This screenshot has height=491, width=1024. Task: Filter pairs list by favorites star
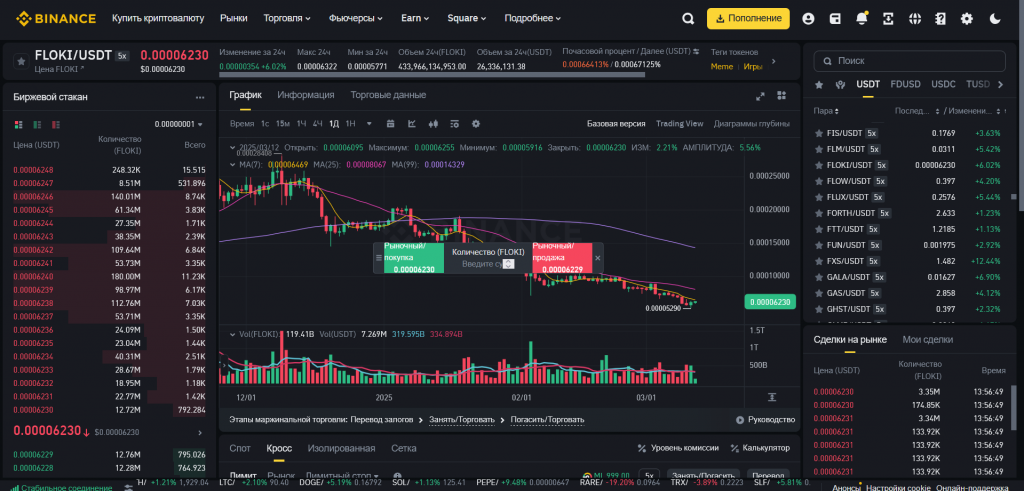[819, 84]
